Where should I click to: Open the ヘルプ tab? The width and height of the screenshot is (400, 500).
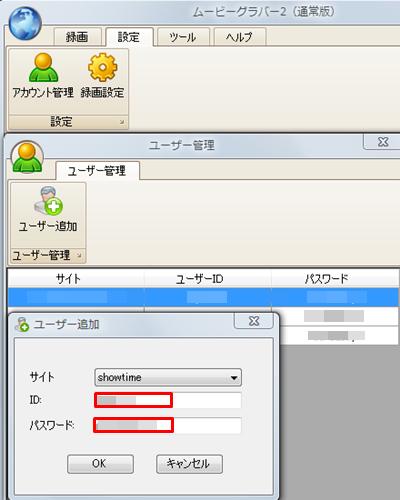coord(239,37)
